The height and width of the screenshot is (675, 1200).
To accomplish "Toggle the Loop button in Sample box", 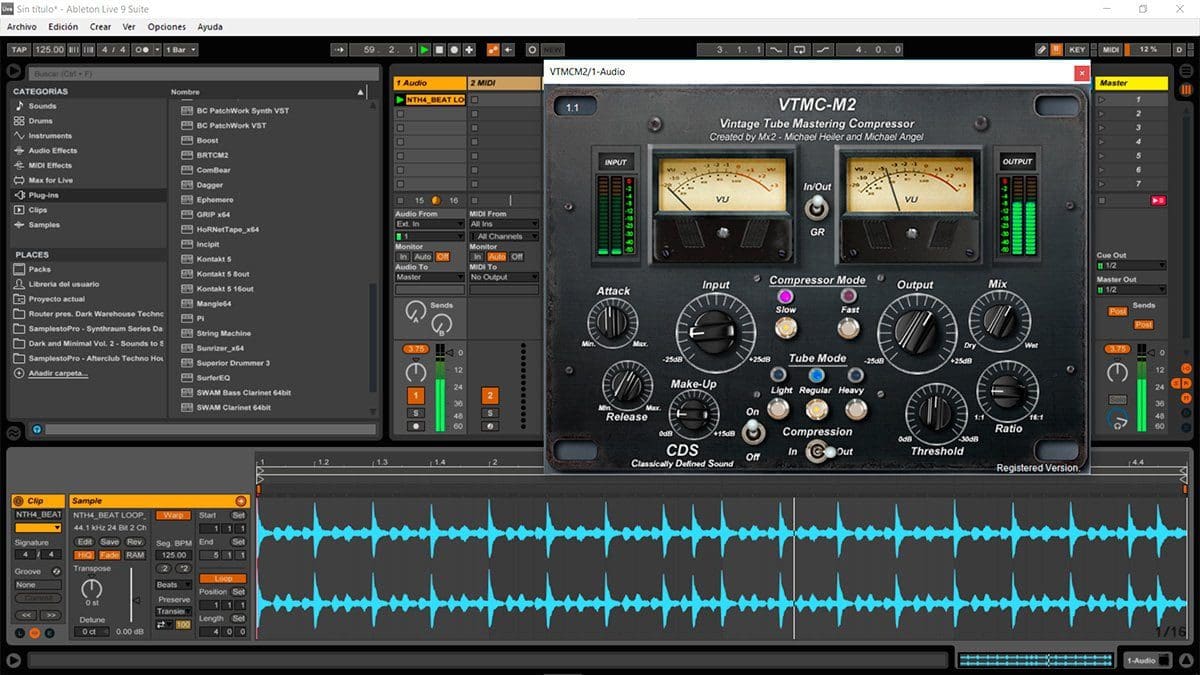I will tap(223, 579).
